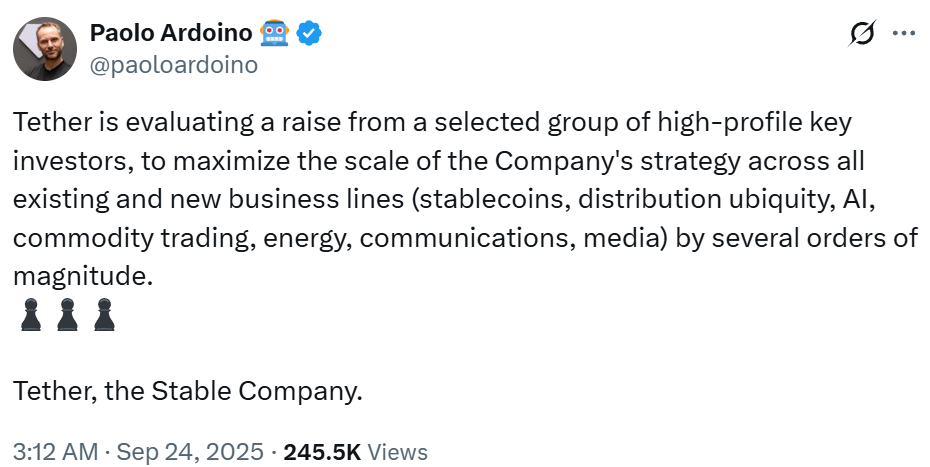The width and height of the screenshot is (930, 467).
Task: Click the Grok slashed-circle icon
Action: pyautogui.click(x=859, y=34)
